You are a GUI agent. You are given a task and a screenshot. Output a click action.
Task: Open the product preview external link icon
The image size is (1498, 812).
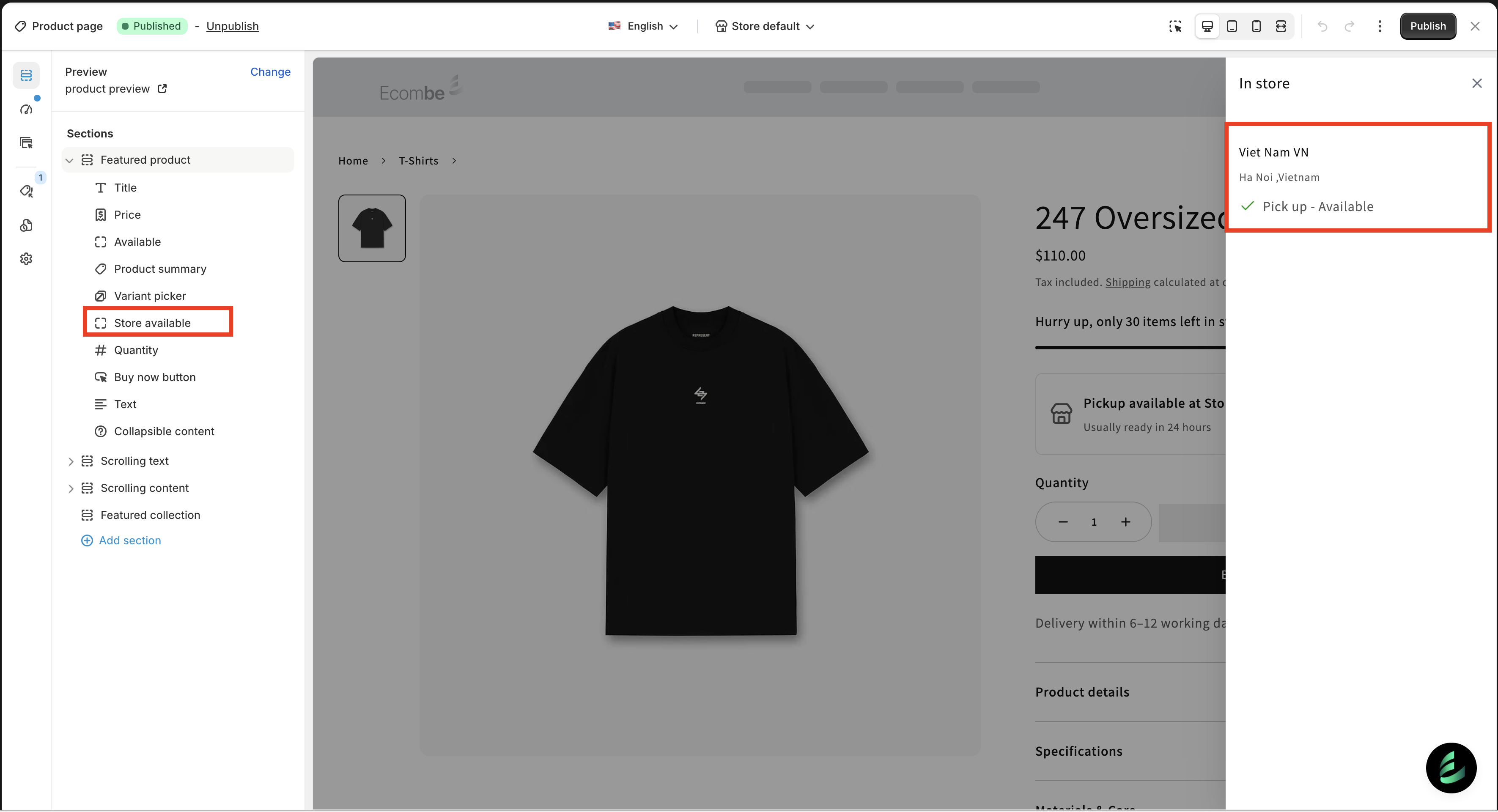click(x=162, y=88)
